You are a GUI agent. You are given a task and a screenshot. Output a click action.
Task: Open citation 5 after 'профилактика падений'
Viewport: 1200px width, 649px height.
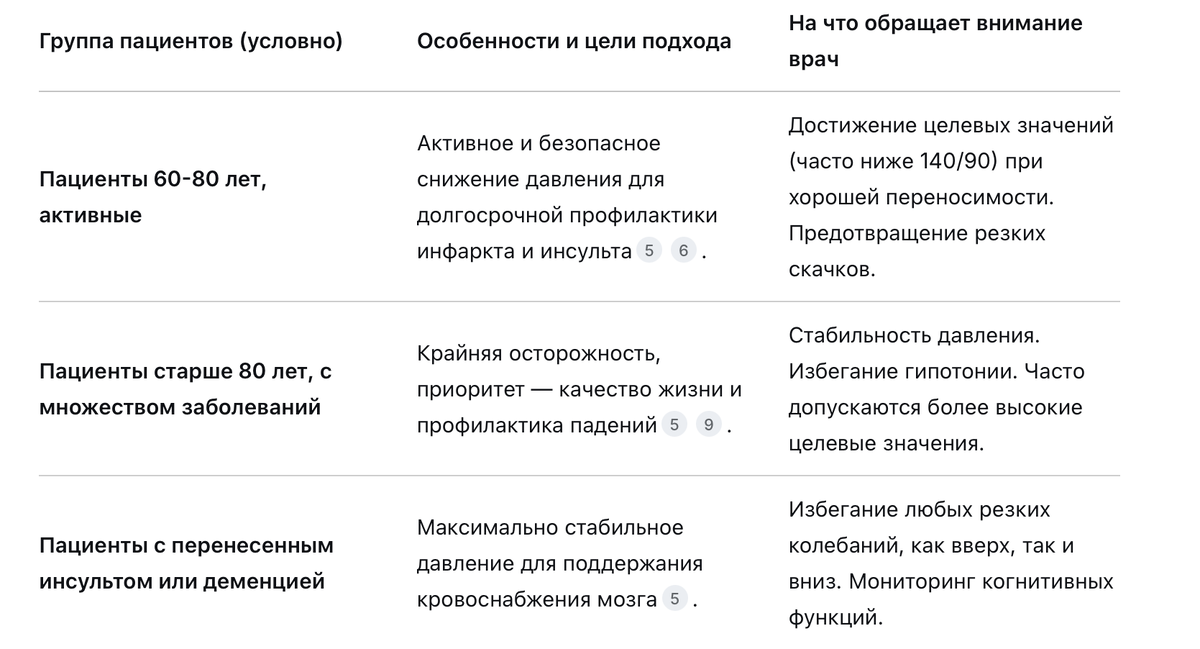674,425
